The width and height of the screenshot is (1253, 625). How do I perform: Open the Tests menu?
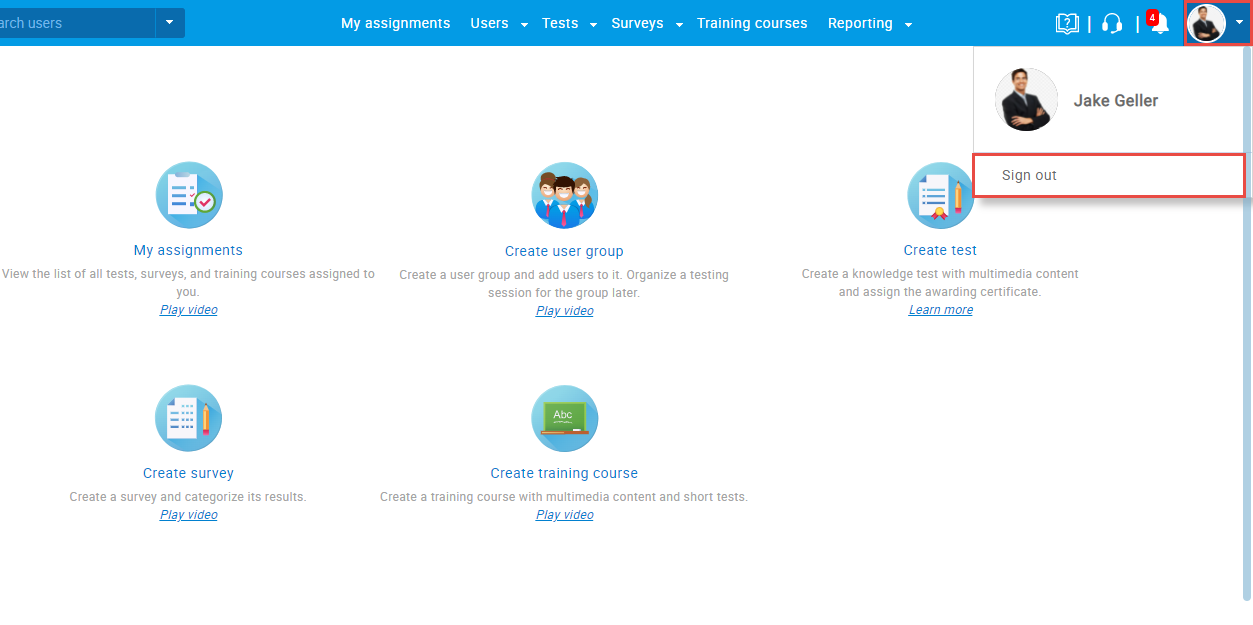pyautogui.click(x=560, y=23)
